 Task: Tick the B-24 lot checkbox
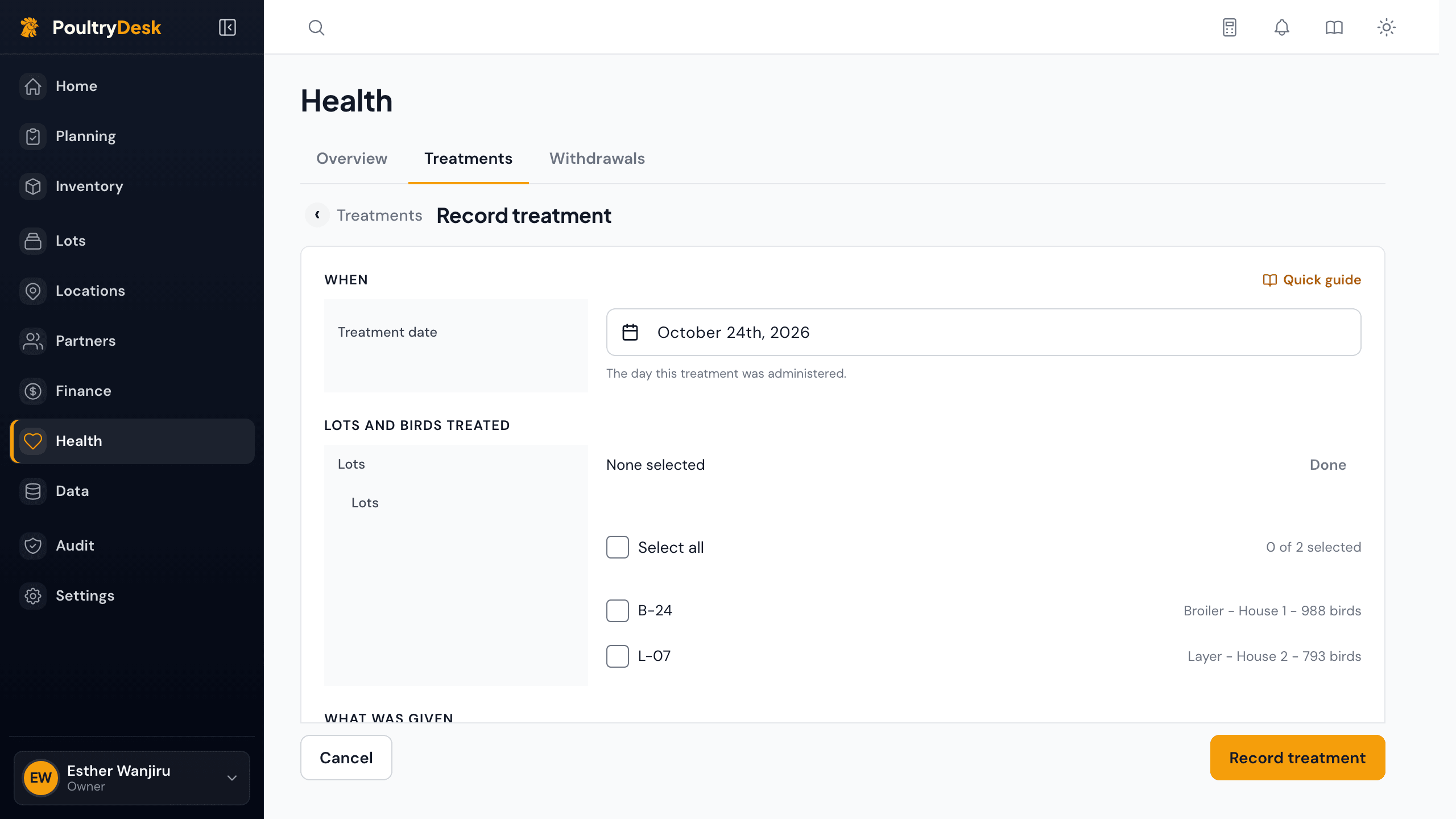click(618, 611)
